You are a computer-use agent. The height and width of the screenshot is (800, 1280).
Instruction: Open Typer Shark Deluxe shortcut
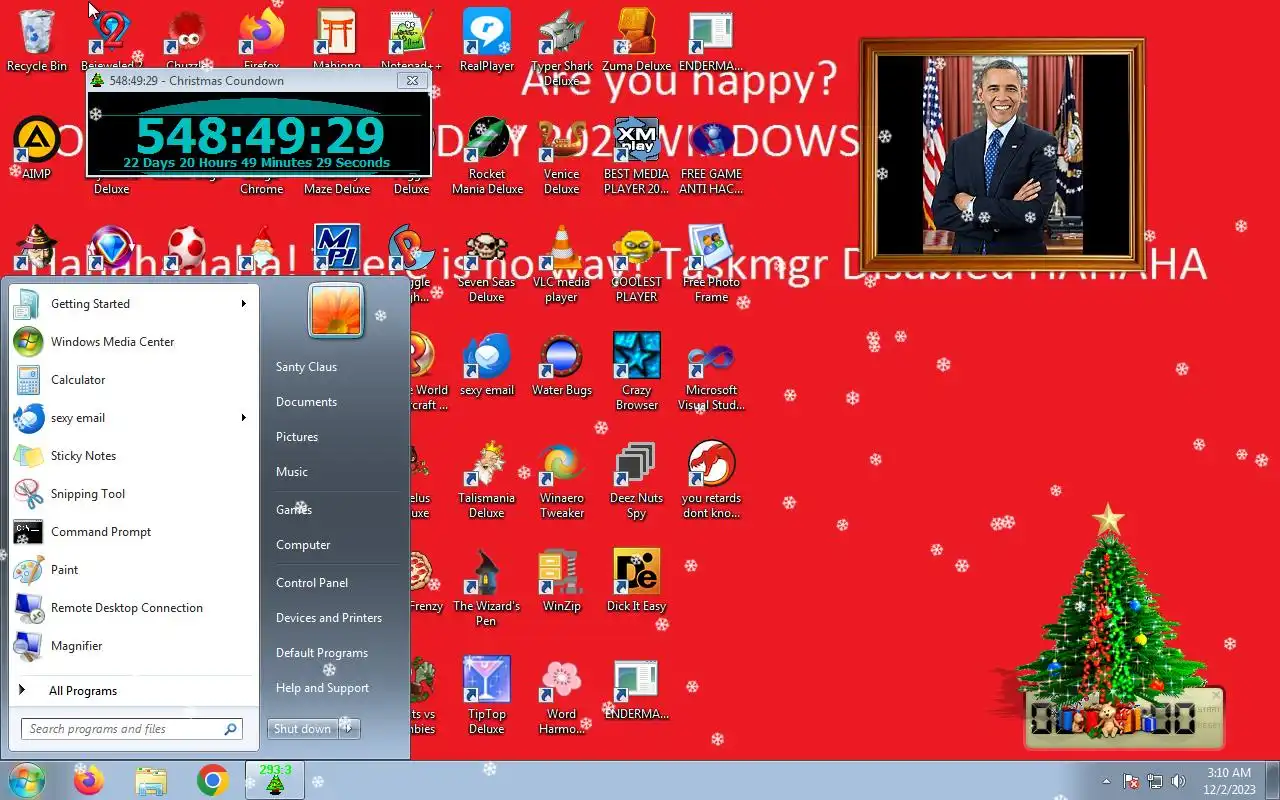[x=562, y=48]
